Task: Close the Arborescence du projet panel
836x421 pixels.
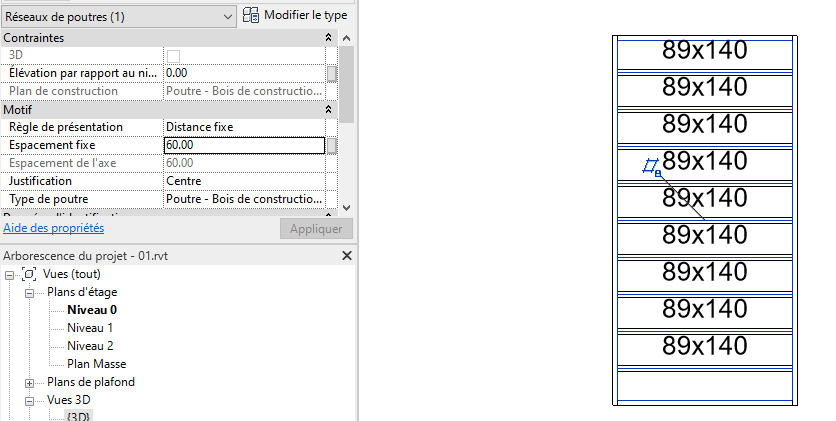Action: click(347, 256)
